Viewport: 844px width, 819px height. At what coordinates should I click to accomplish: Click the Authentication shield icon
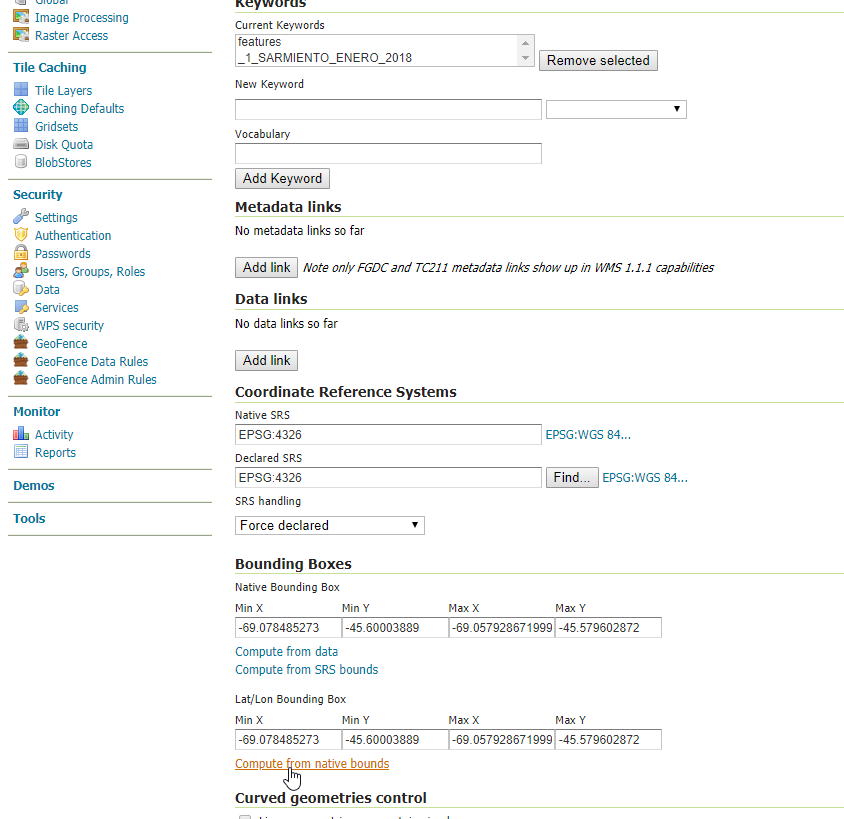21,235
